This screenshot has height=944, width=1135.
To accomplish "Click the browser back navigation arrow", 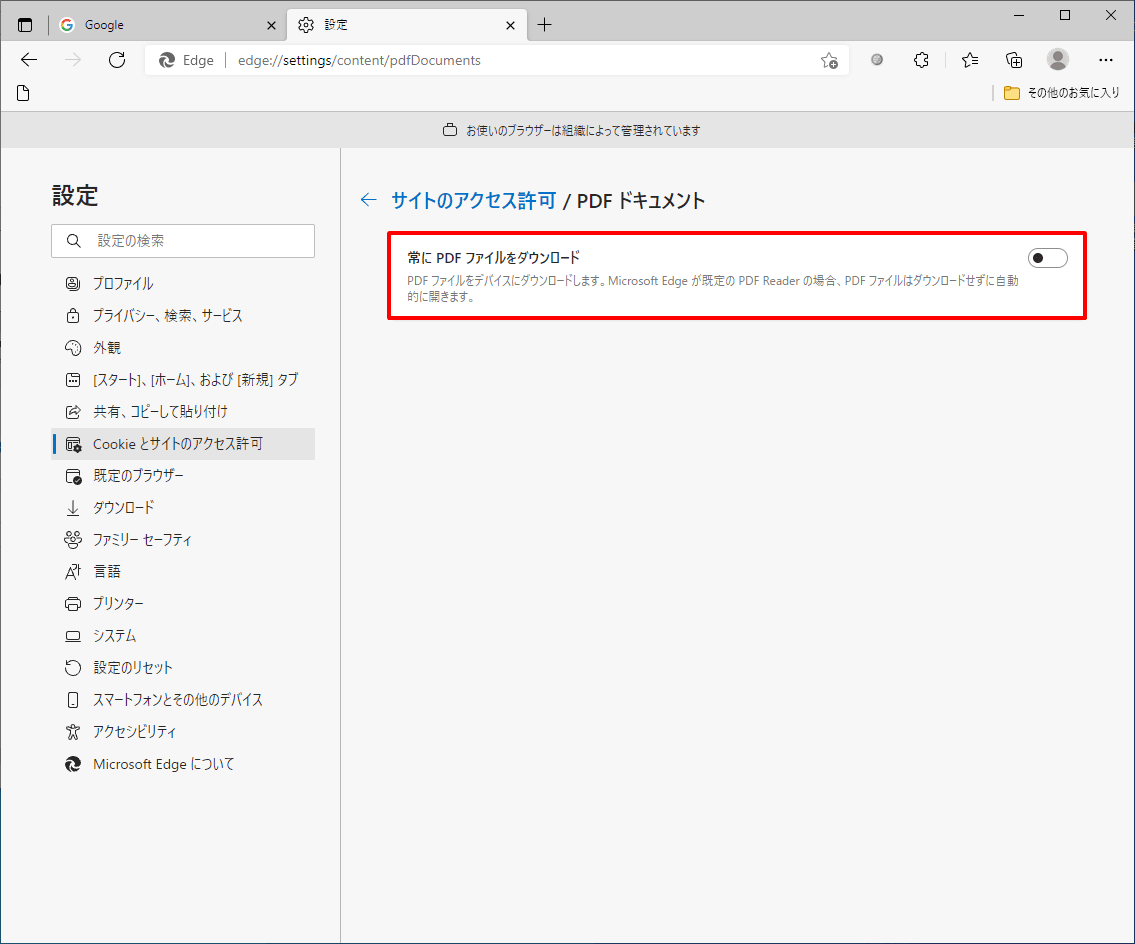I will coord(28,60).
